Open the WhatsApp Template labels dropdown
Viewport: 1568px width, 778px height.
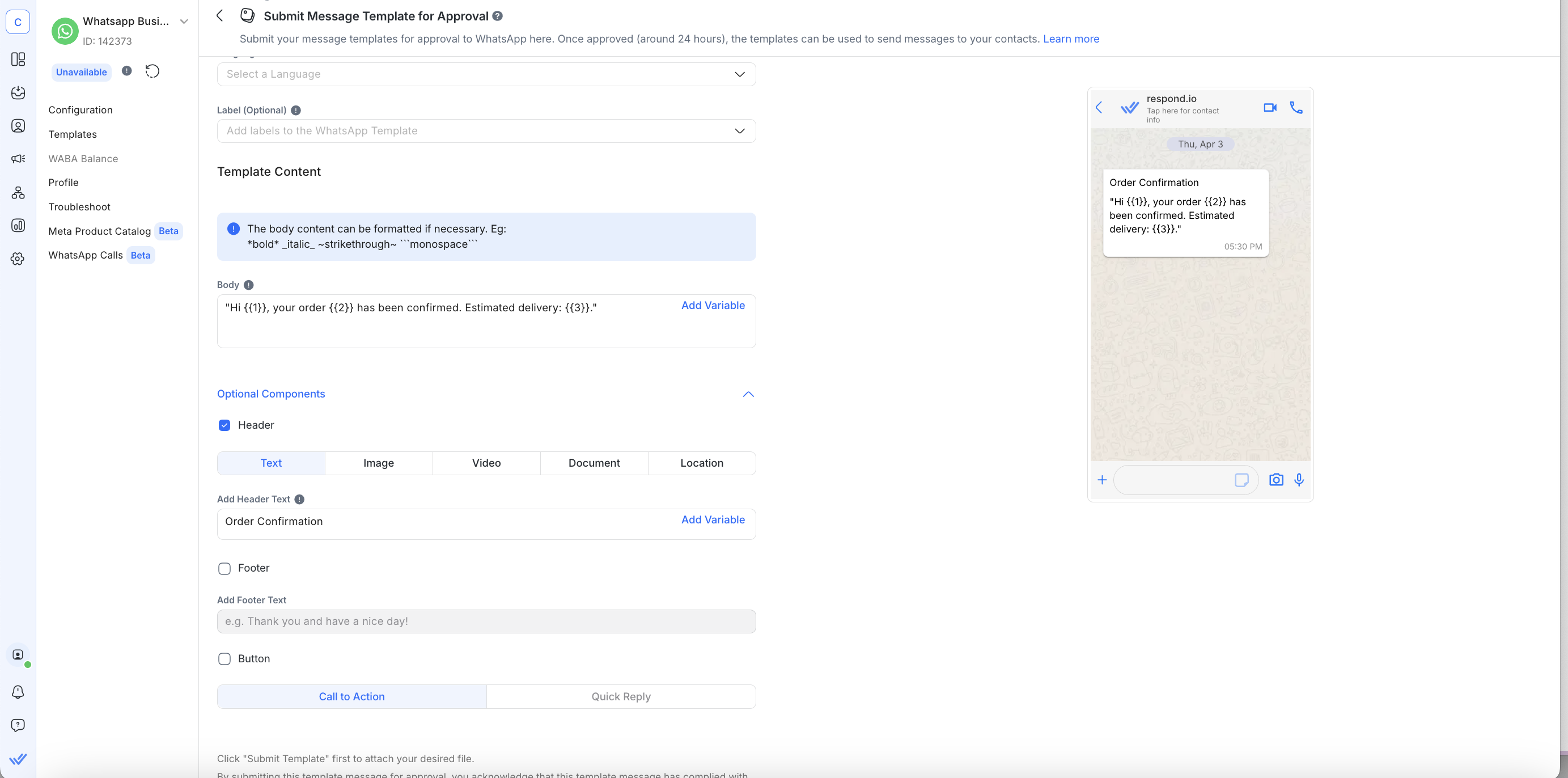pos(486,130)
